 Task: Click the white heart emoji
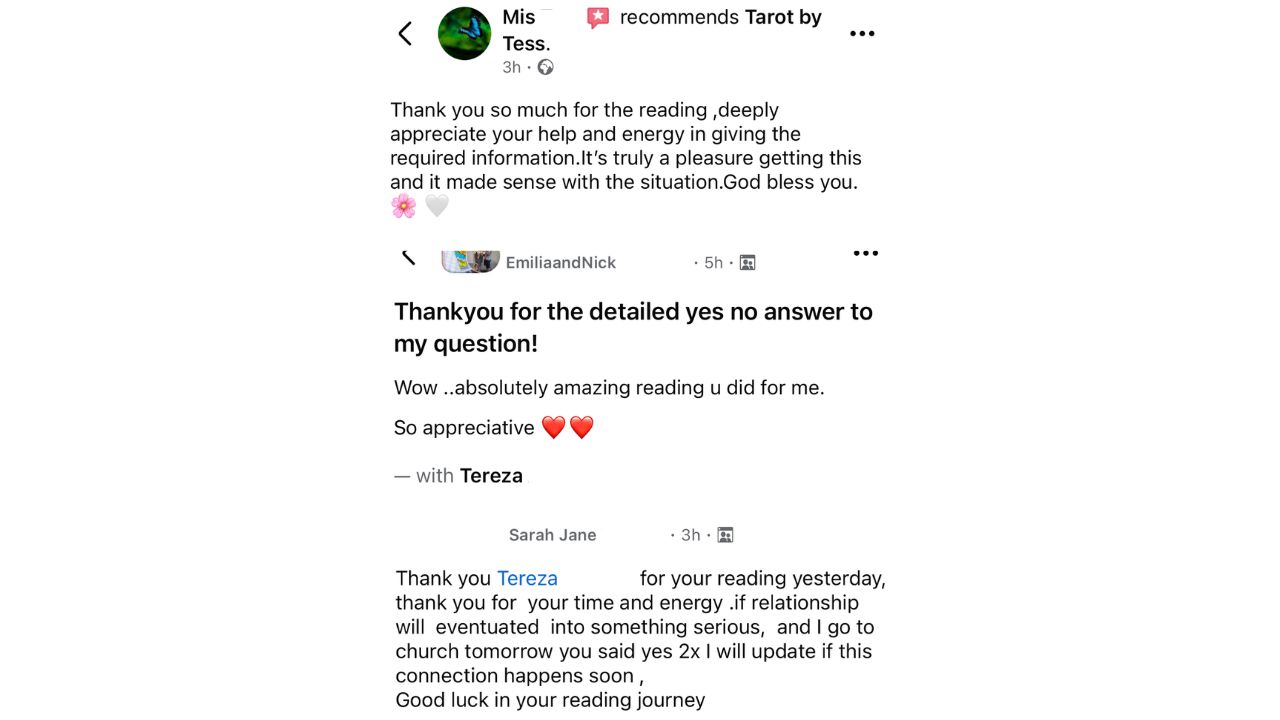[x=437, y=206]
